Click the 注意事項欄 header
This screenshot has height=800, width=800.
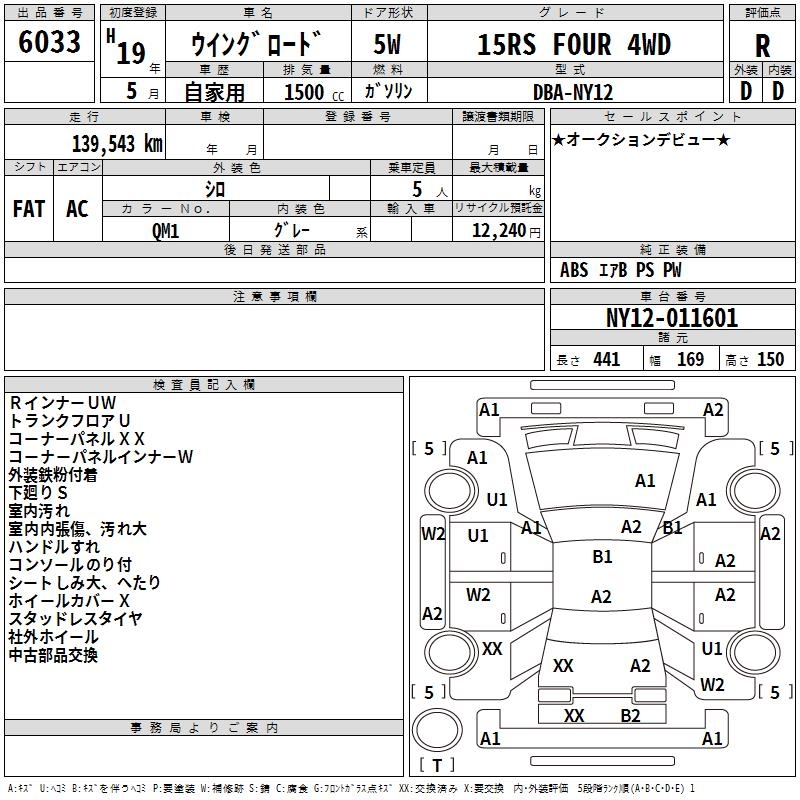point(274,296)
